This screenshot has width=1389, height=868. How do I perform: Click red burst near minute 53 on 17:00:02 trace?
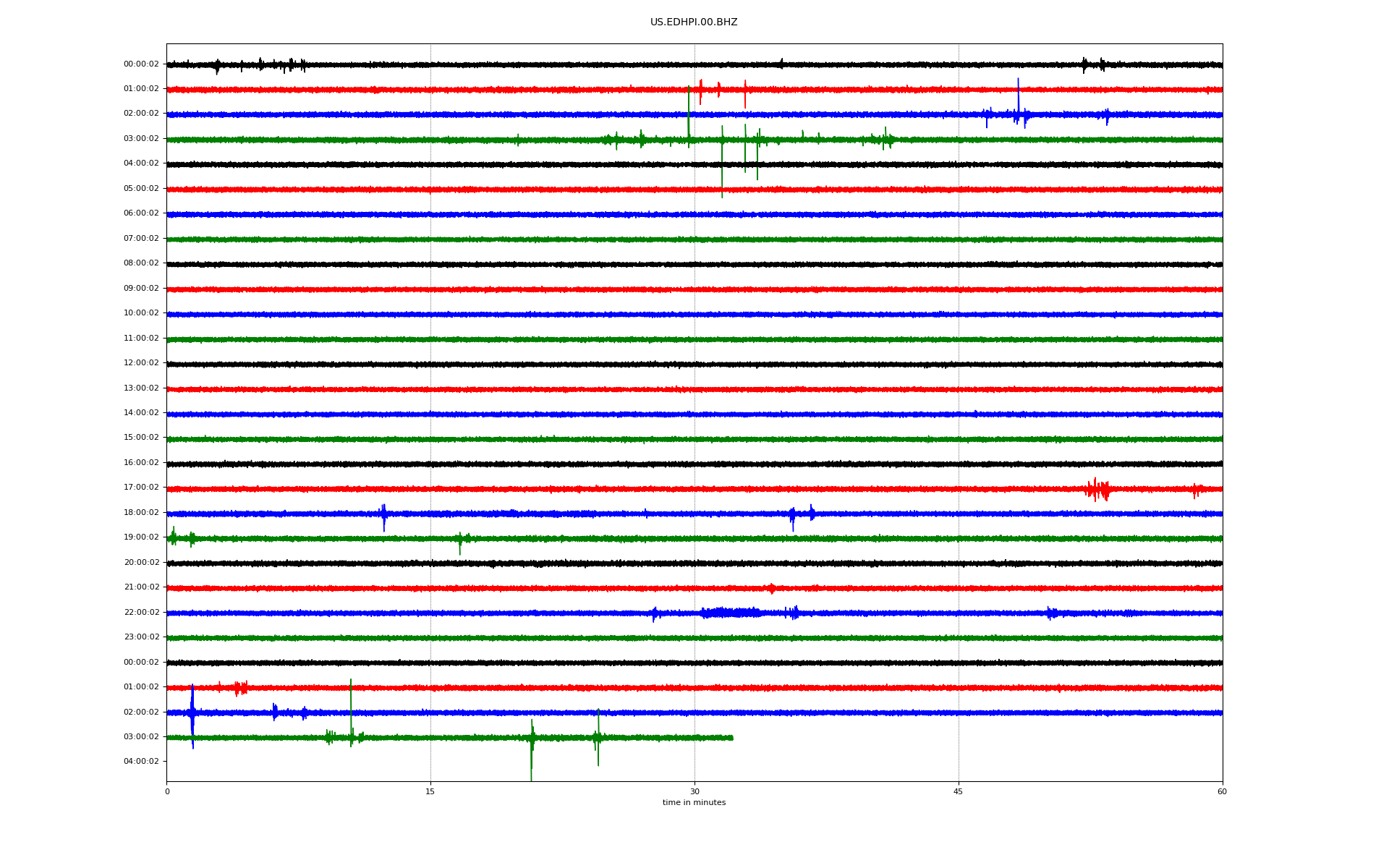(1097, 490)
